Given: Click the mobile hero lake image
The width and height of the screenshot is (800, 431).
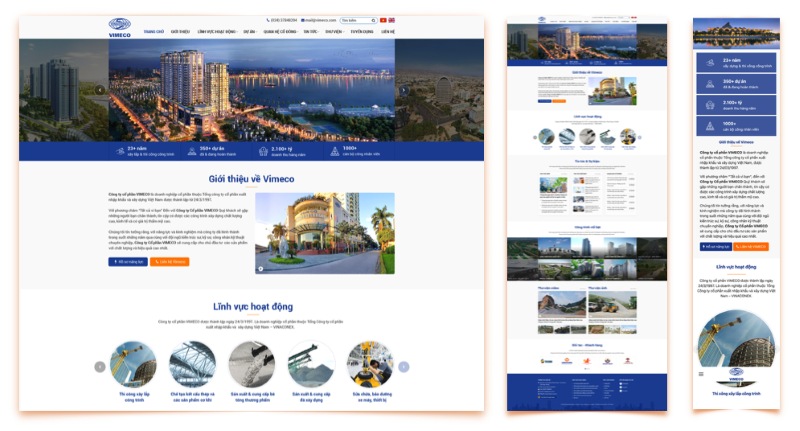Looking at the screenshot, I should pyautogui.click(x=736, y=33).
